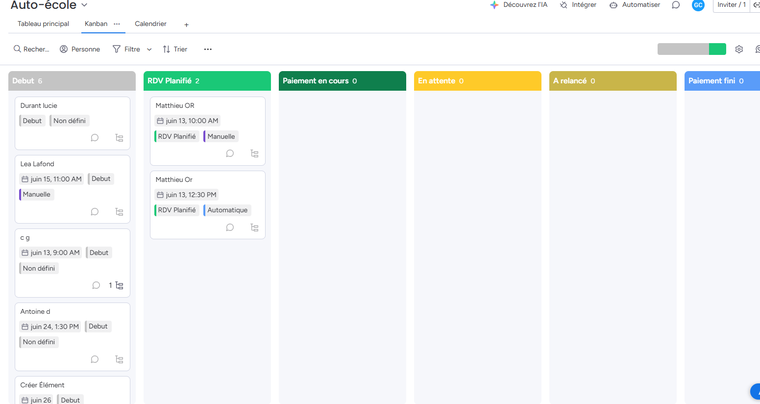Click the GC user avatar
Image resolution: width=760 pixels, height=404 pixels.
coord(698,5)
